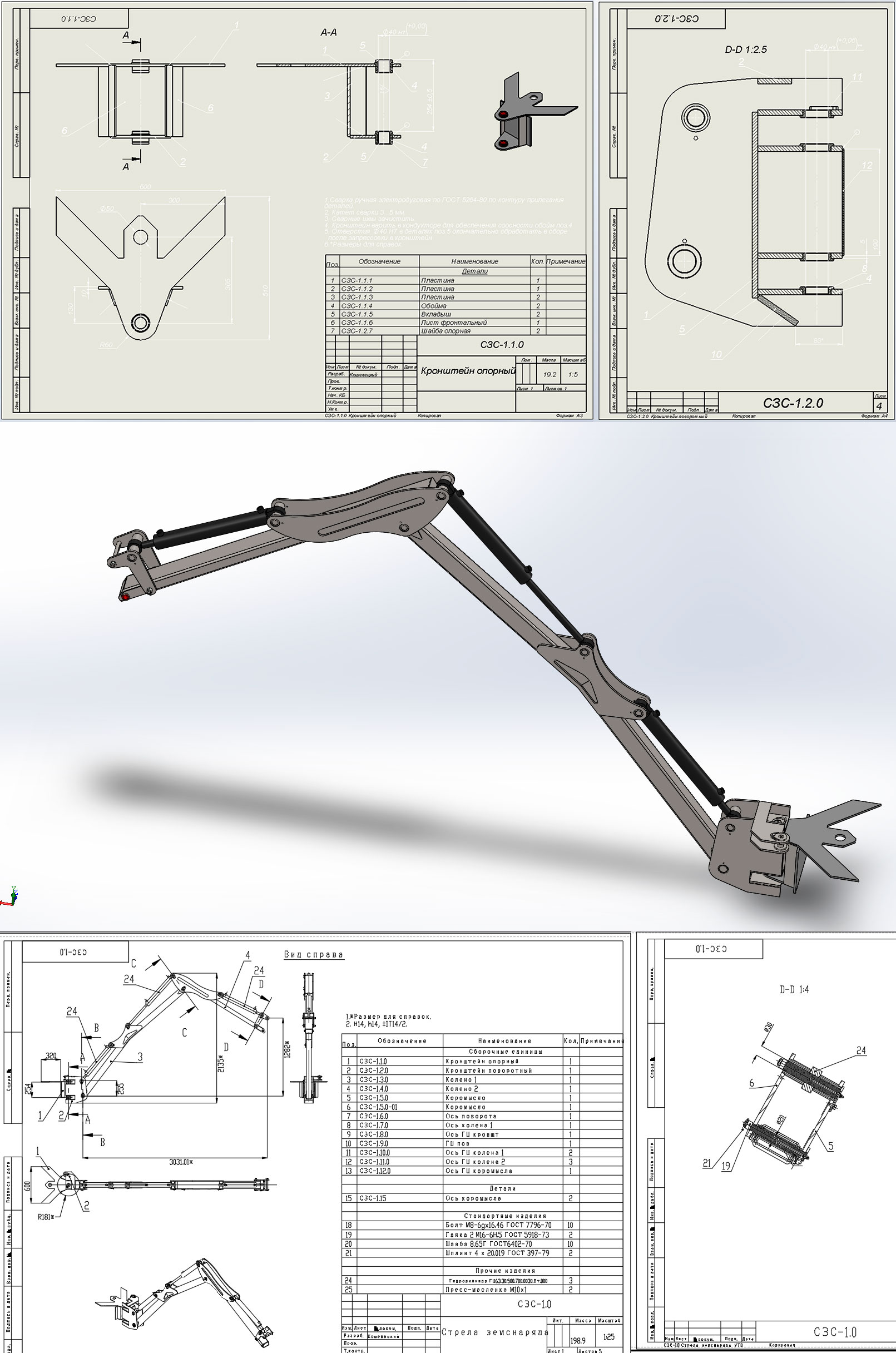Click the 'Стандартные изделия' section heading
The width and height of the screenshot is (896, 1353).
pos(505,1216)
